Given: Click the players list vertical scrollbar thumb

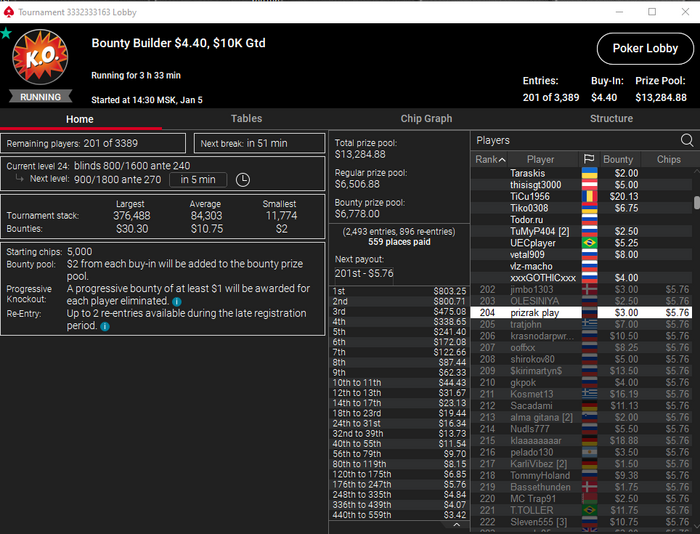Looking at the screenshot, I should (x=696, y=202).
